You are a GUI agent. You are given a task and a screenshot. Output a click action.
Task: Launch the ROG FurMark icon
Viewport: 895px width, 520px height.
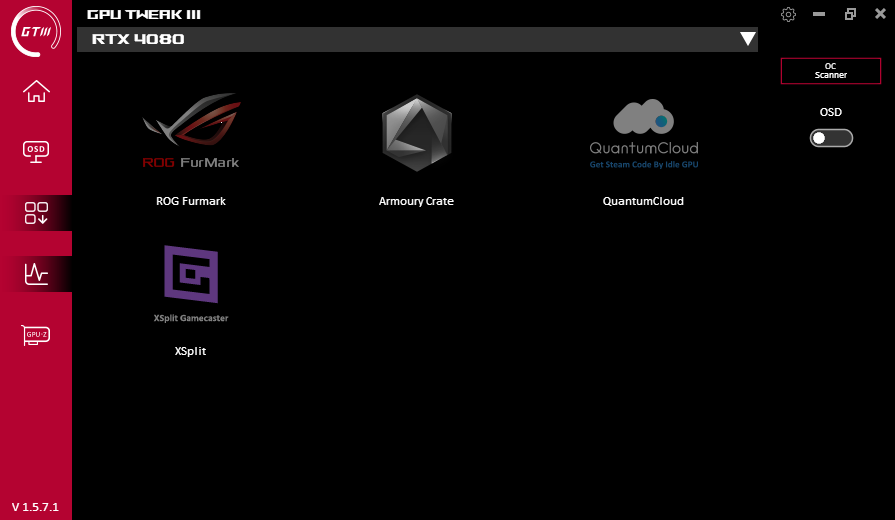click(191, 131)
